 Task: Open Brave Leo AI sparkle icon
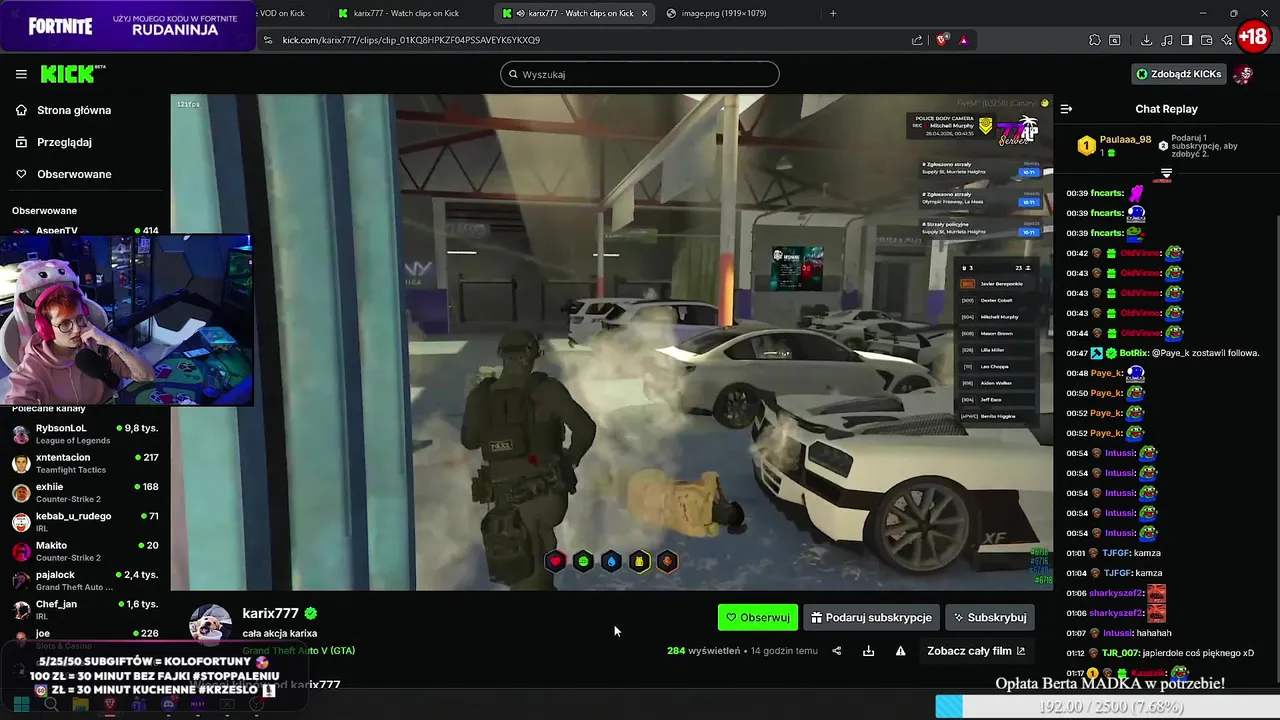(x=1227, y=40)
